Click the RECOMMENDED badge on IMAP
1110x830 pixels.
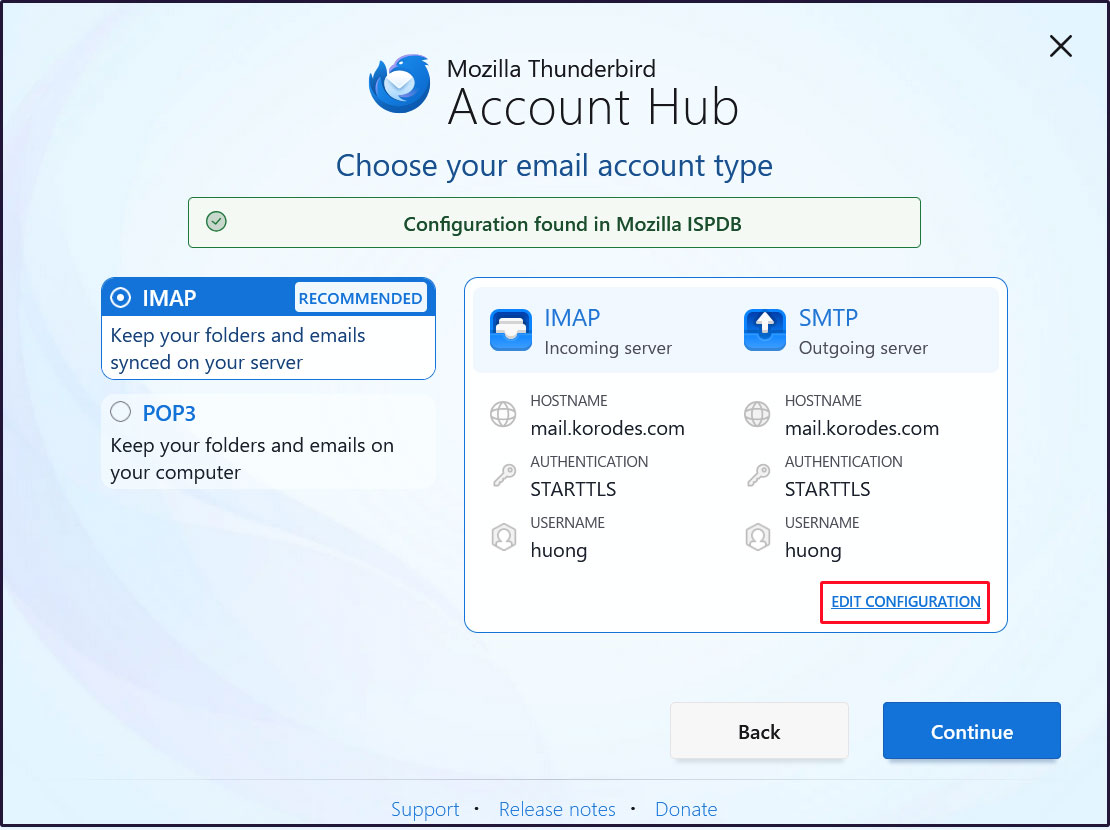point(360,298)
